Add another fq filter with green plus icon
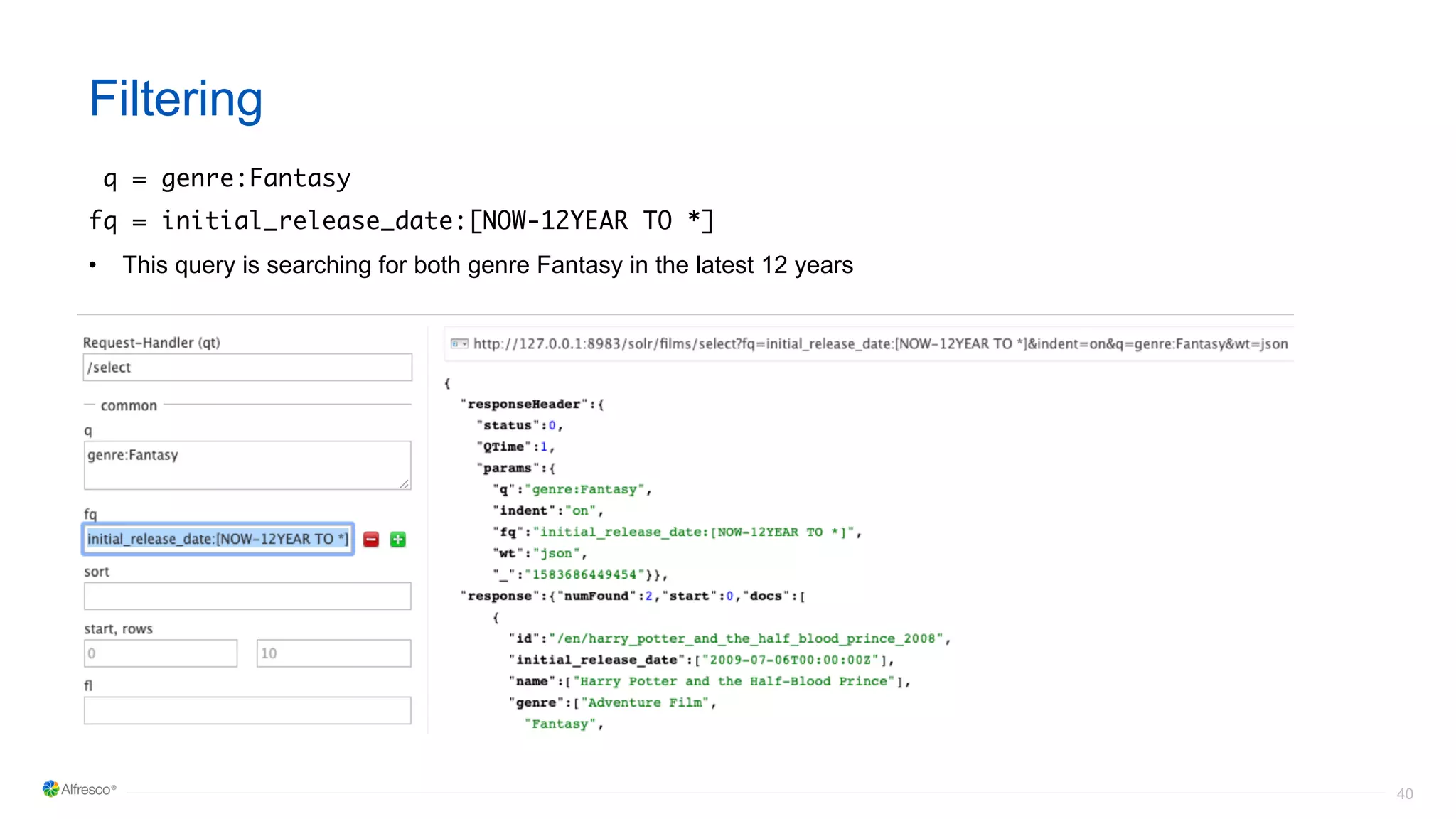The width and height of the screenshot is (1456, 819). pyautogui.click(x=398, y=540)
